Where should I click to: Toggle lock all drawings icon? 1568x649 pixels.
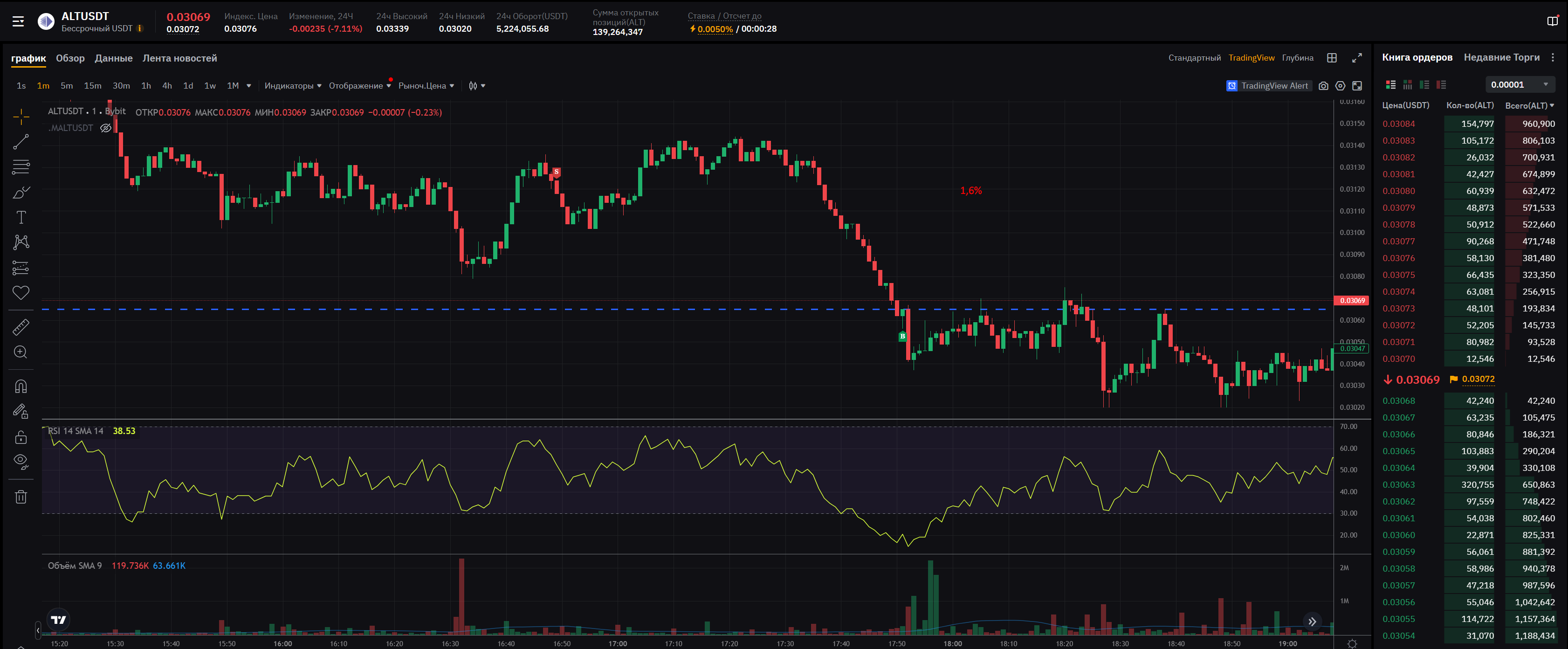21,437
